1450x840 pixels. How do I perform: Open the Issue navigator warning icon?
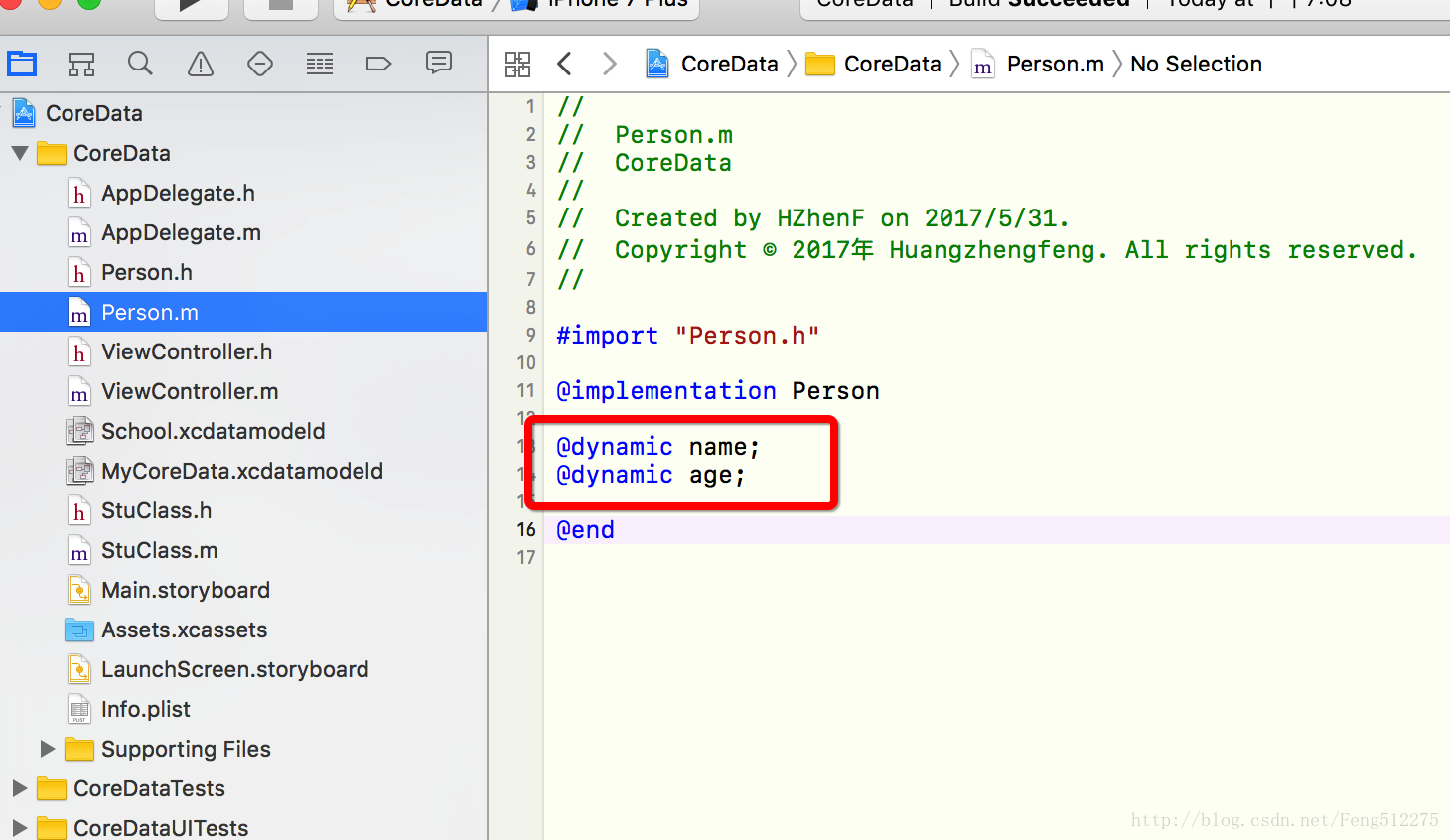(x=201, y=65)
